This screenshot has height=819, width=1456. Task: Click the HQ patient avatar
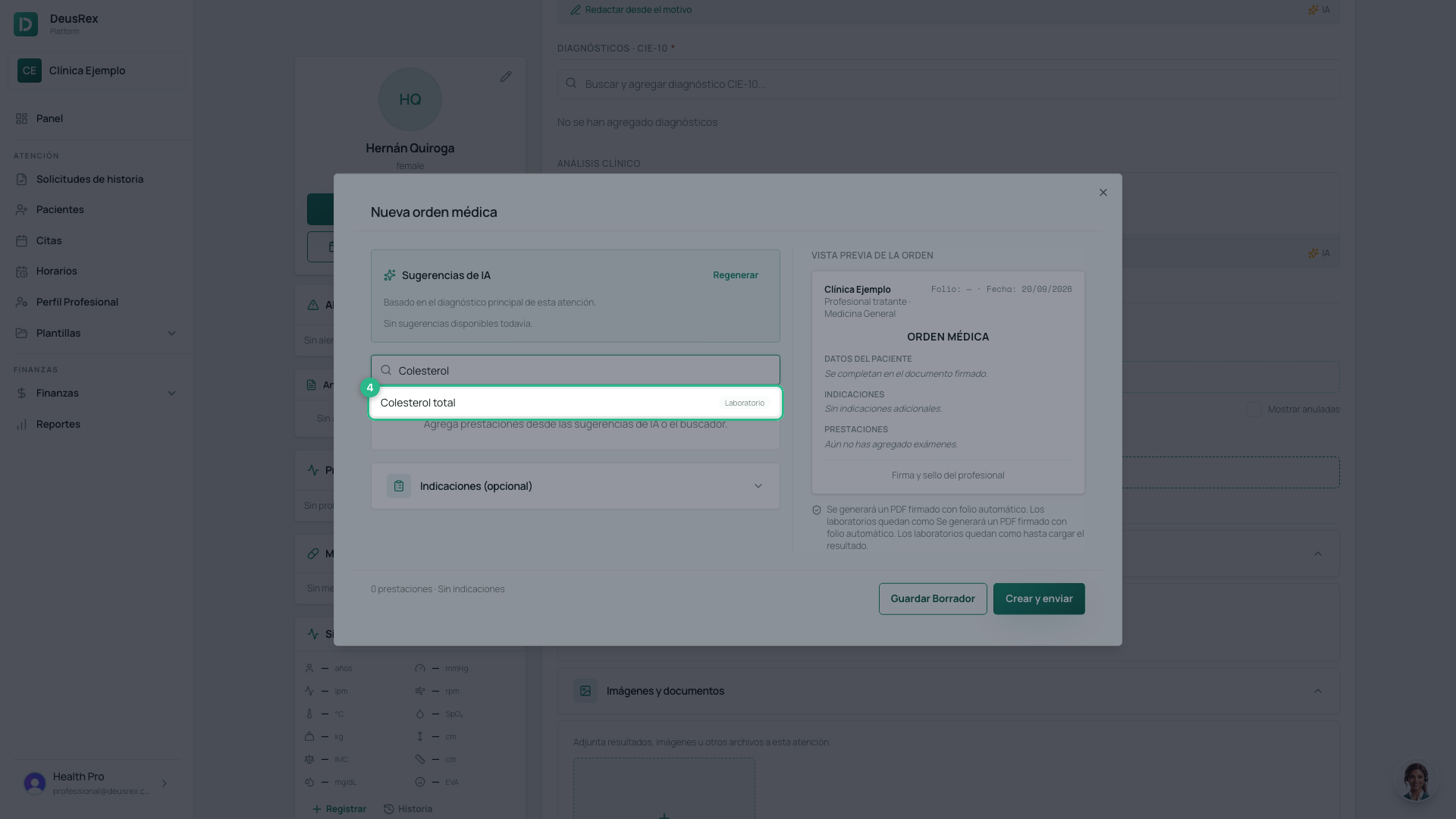click(410, 99)
